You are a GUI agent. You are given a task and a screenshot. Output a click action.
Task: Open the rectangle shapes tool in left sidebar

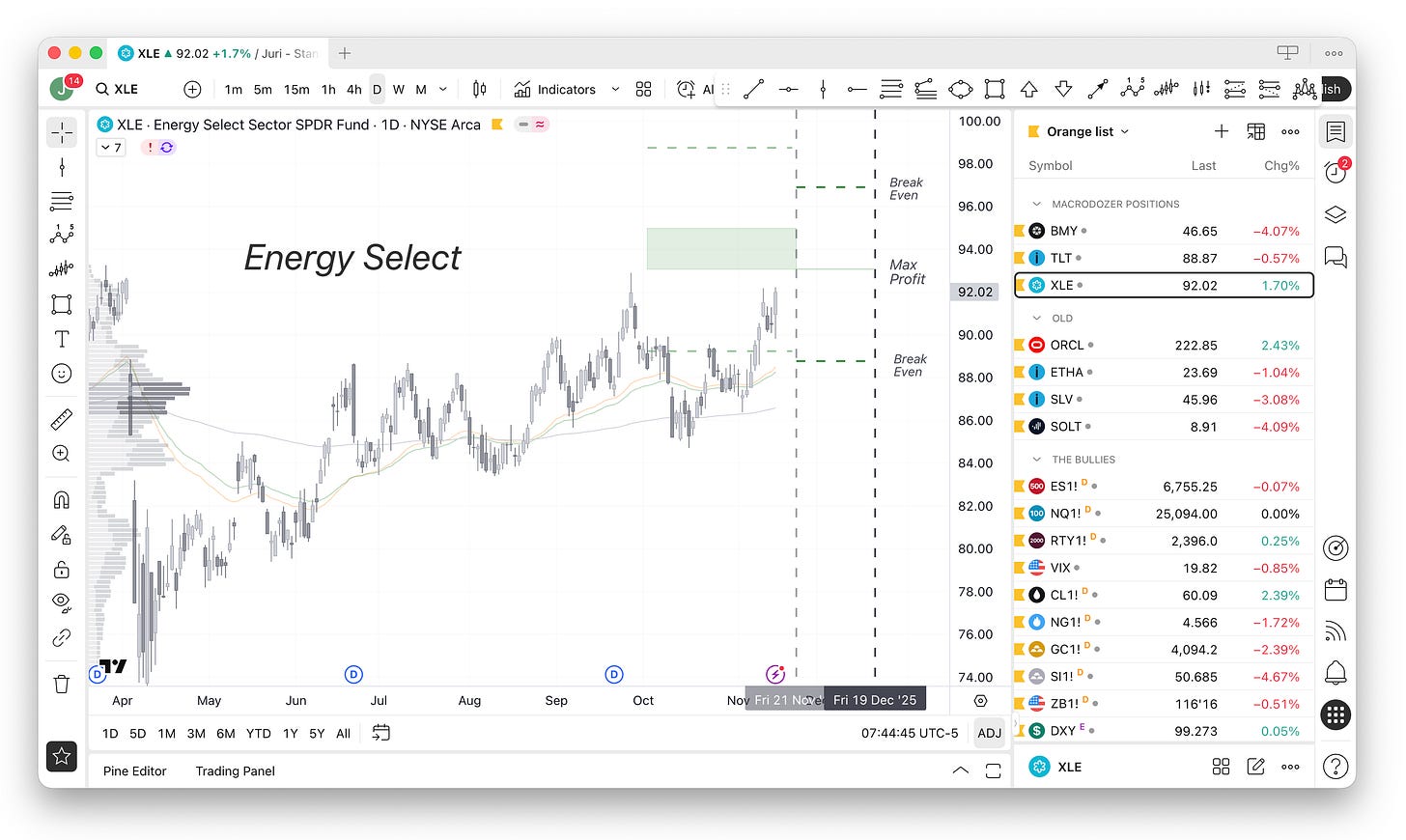click(62, 304)
